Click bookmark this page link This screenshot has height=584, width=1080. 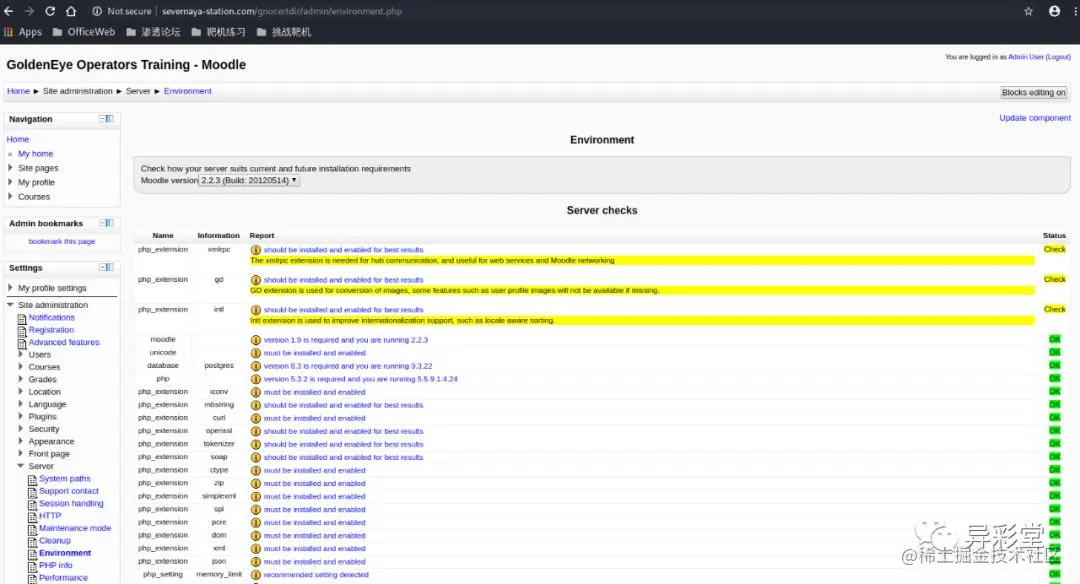pyautogui.click(x=62, y=241)
